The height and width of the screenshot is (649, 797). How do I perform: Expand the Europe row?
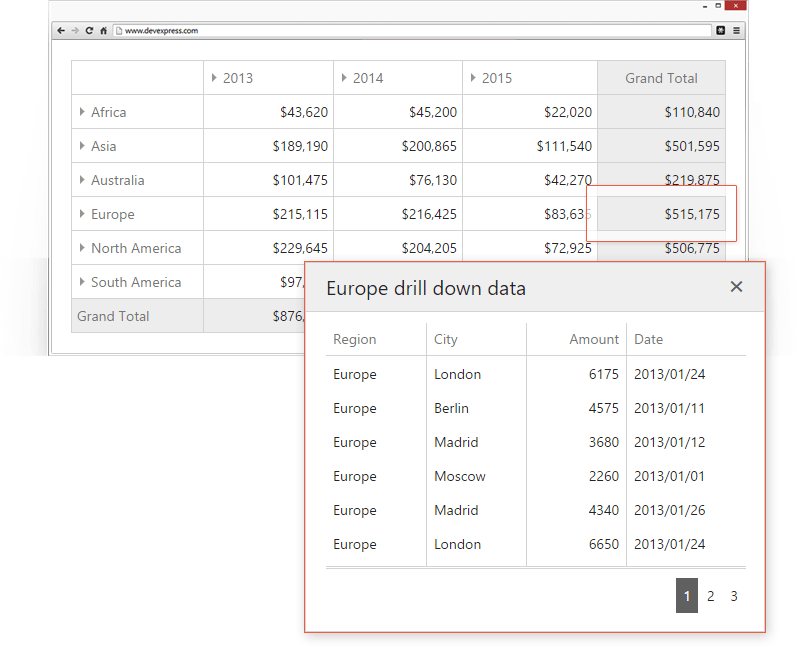tap(82, 214)
